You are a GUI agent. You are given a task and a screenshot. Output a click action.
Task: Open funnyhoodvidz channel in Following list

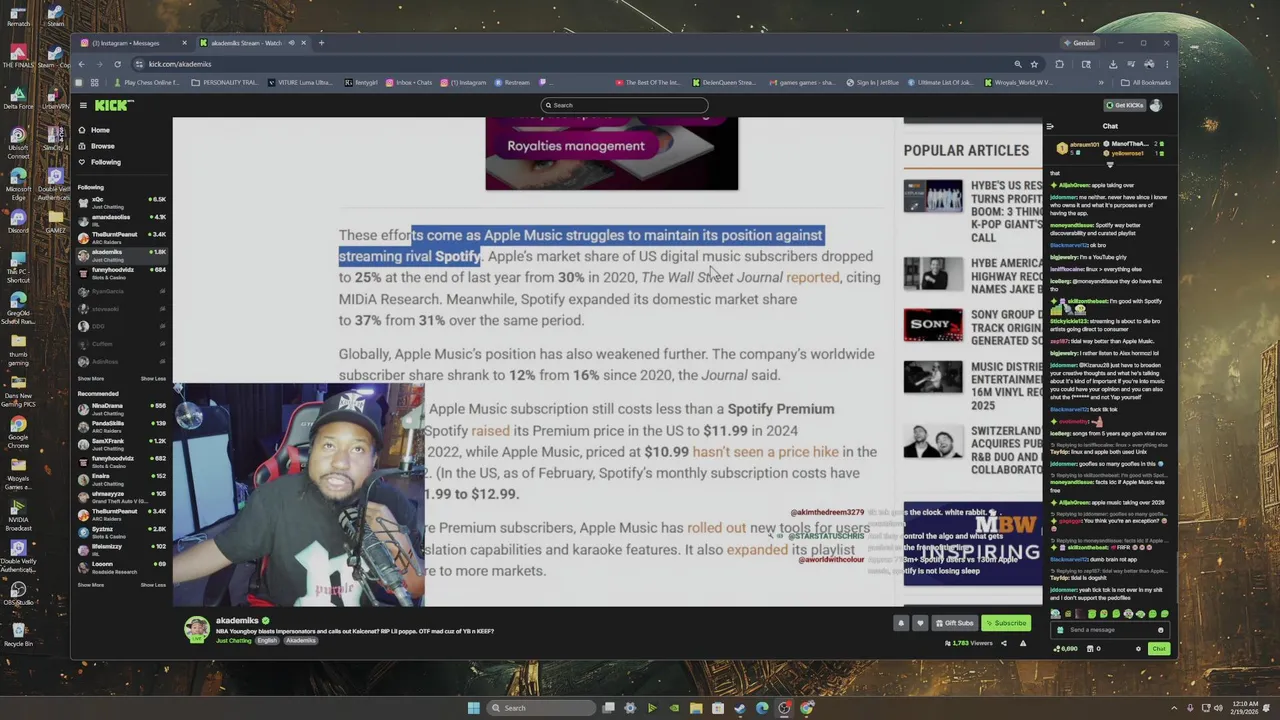[120, 272]
